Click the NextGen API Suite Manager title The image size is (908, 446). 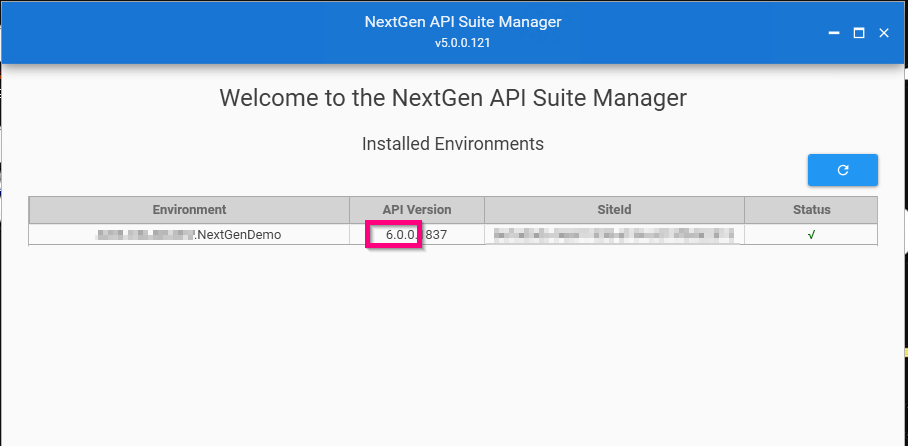[463, 22]
